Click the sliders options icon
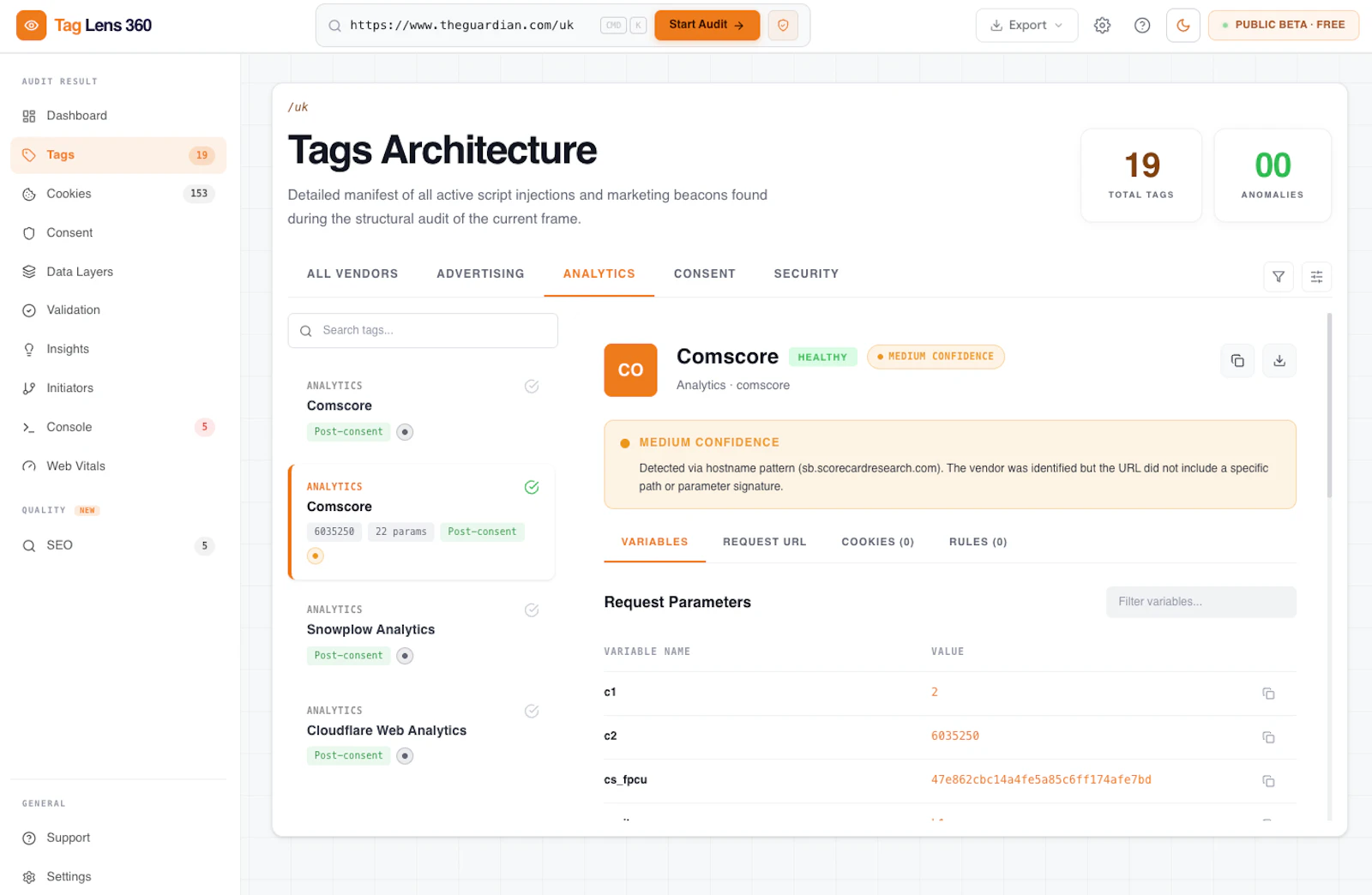The image size is (1372, 895). (1317, 277)
